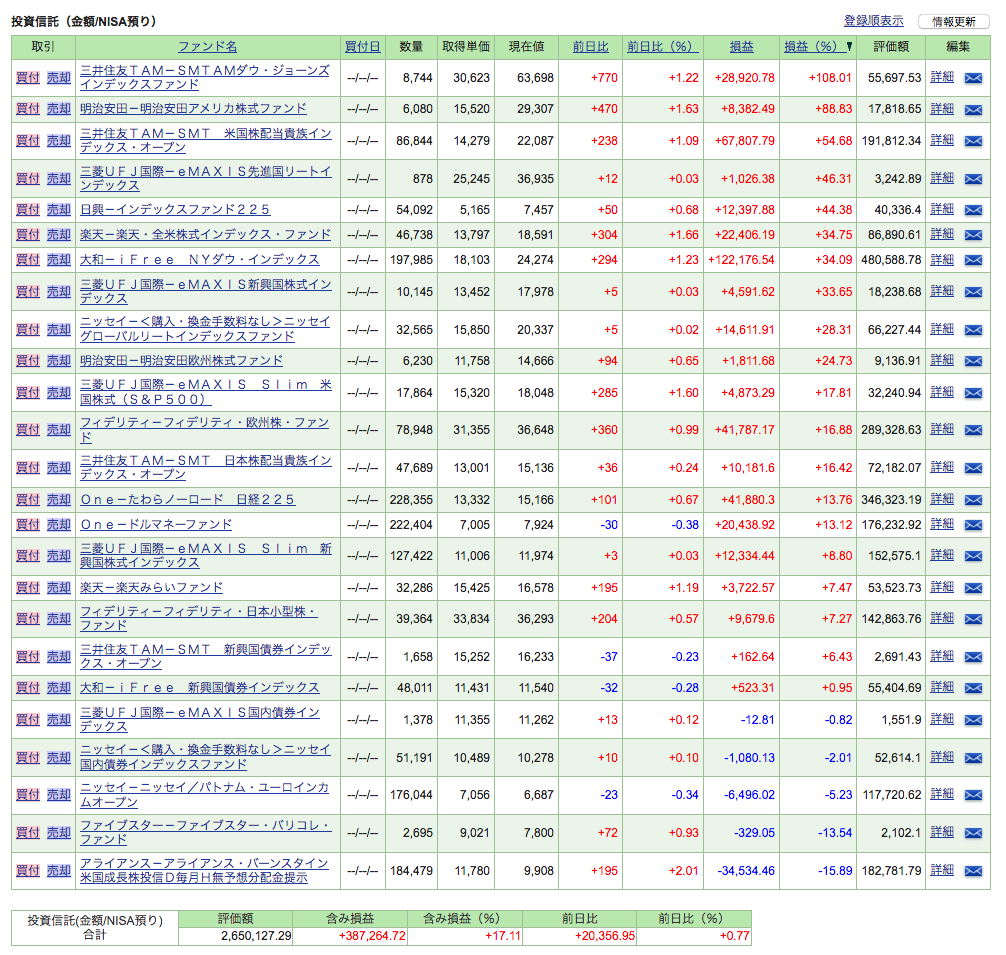This screenshot has height=955, width=1006.
Task: Click 登録順表示 link
Action: 873,21
